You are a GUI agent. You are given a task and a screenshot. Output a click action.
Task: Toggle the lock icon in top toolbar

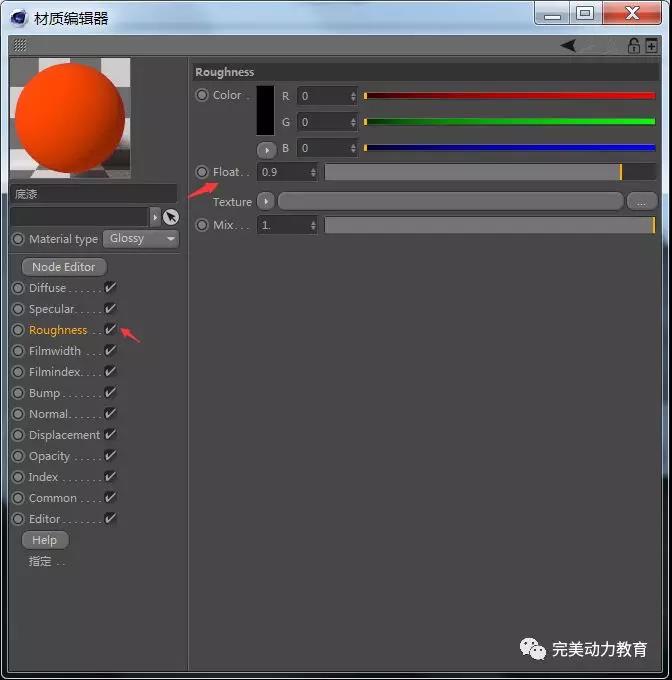click(x=633, y=46)
